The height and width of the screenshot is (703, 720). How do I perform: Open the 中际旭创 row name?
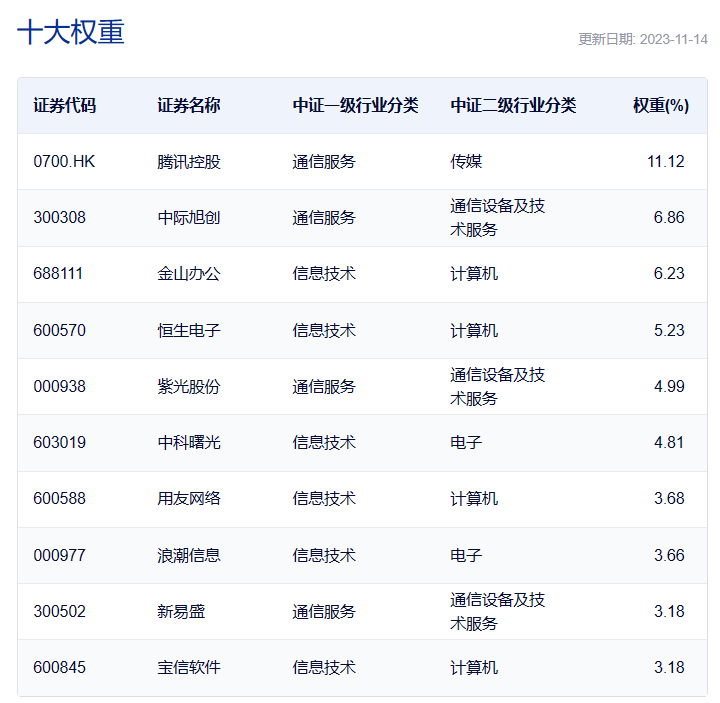(x=189, y=217)
